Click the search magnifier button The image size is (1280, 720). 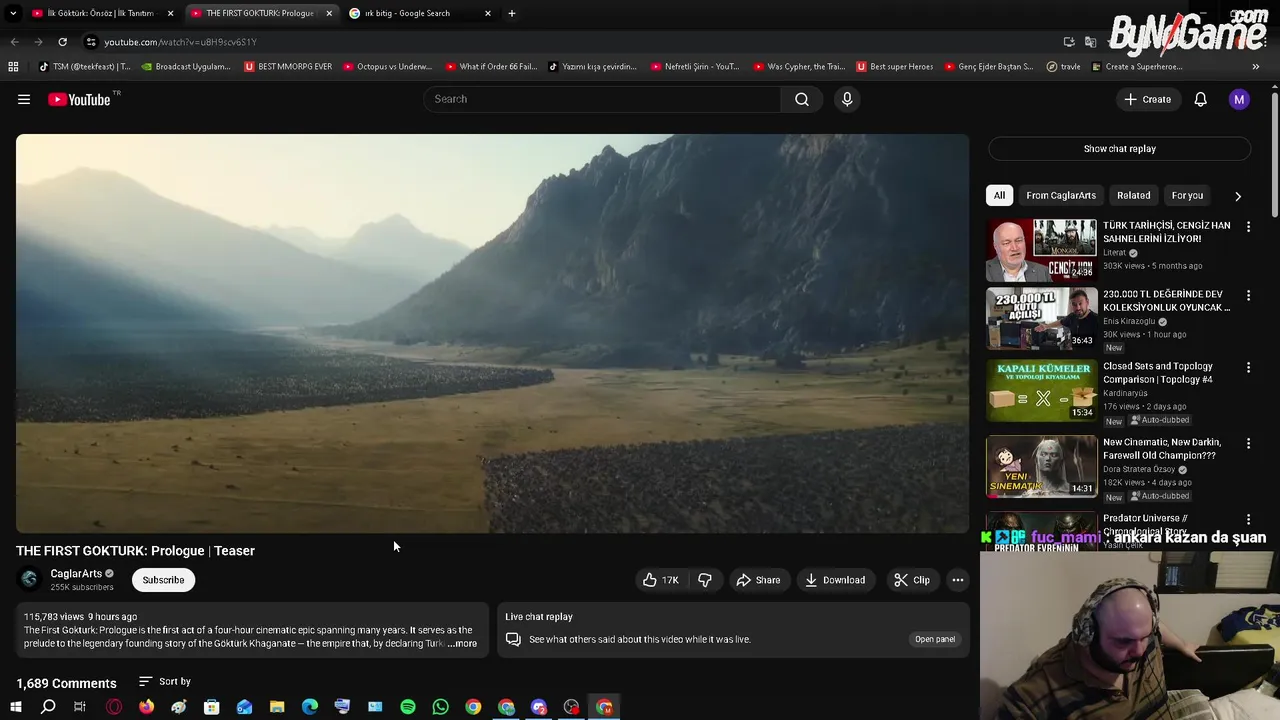pos(802,99)
